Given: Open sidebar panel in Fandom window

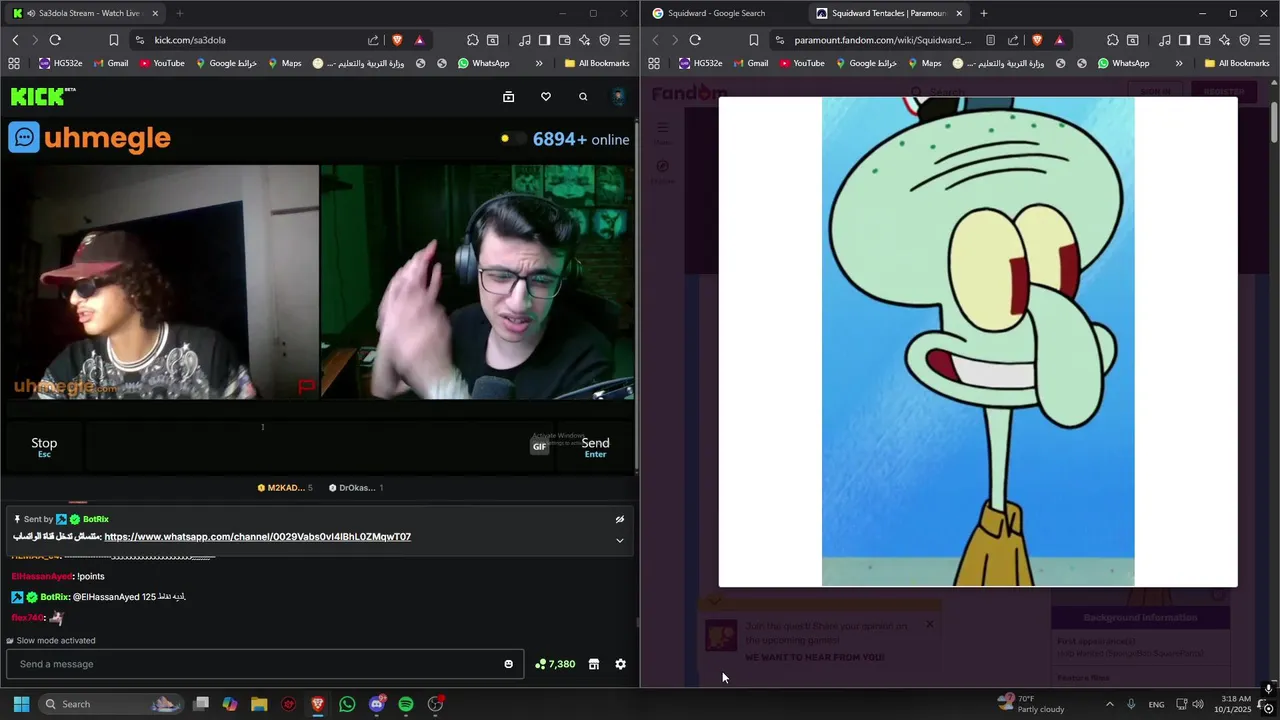Looking at the screenshot, I should point(1184,40).
